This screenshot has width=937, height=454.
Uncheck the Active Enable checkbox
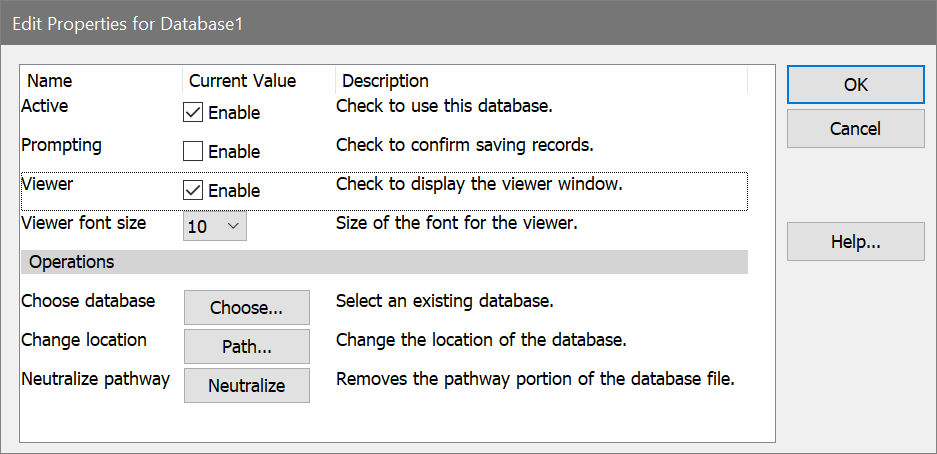click(x=194, y=113)
